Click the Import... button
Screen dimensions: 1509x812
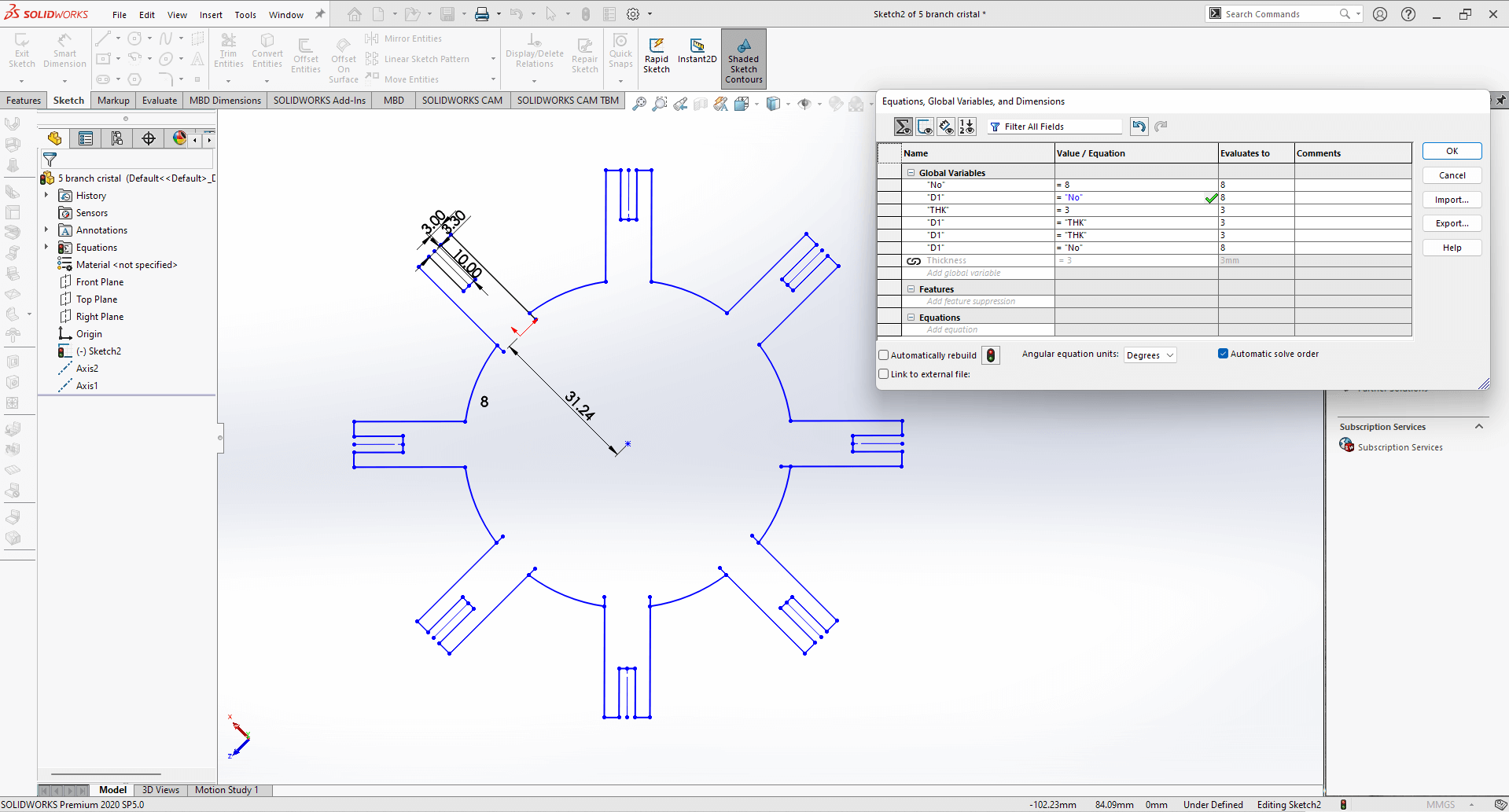1452,200
